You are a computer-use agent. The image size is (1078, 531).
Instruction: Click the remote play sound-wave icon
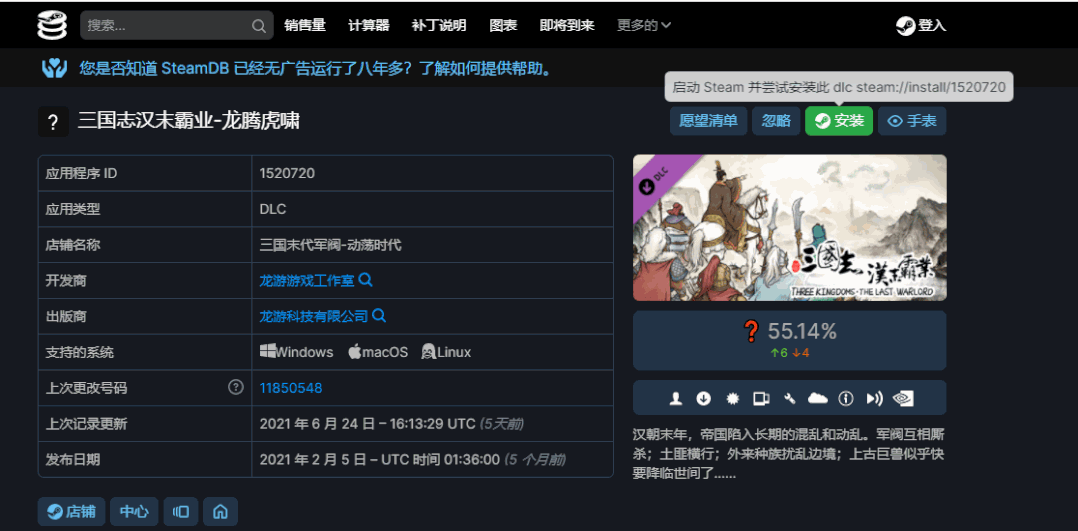[x=874, y=398]
